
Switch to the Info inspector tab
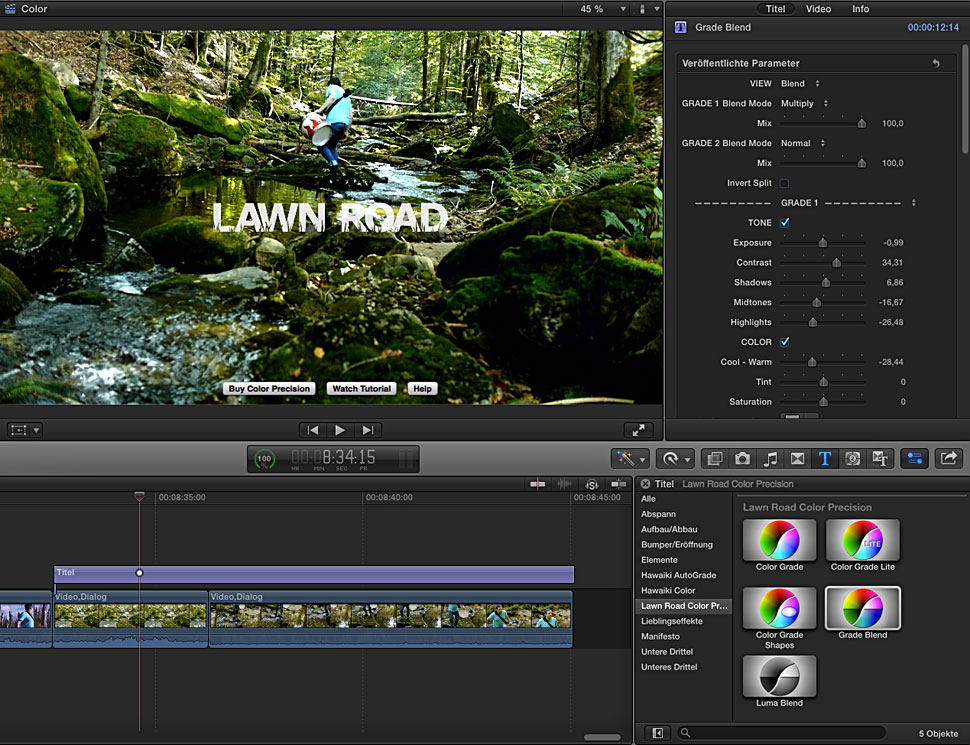tap(860, 9)
